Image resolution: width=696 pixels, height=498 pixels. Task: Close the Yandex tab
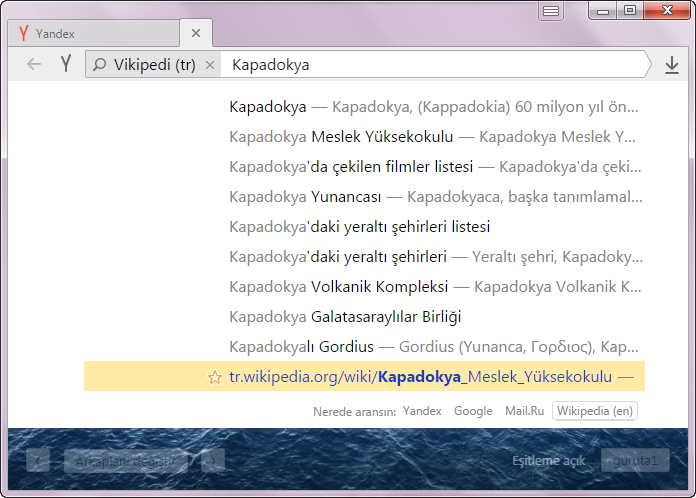[x=196, y=33]
